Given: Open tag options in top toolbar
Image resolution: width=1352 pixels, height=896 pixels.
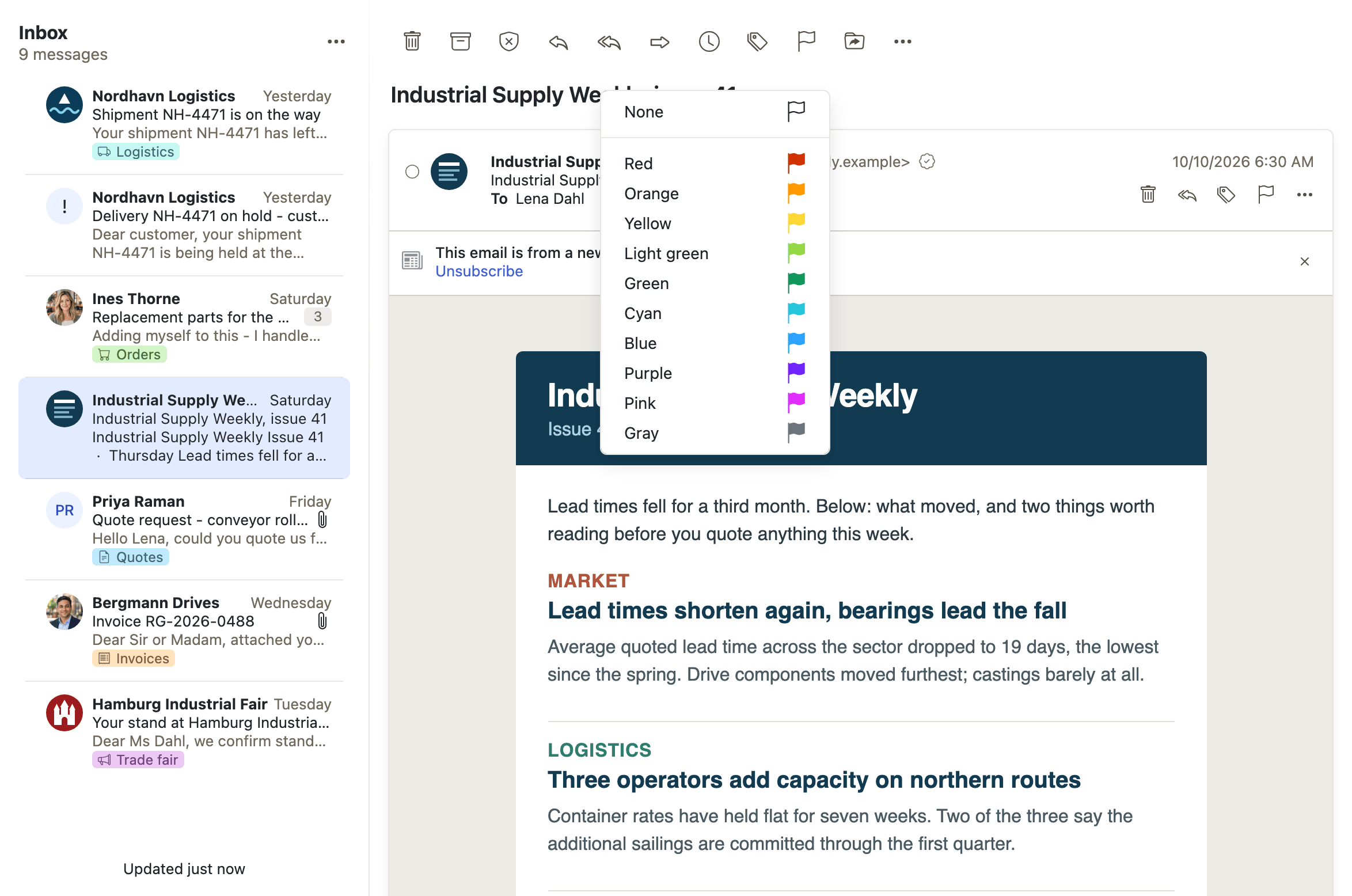Looking at the screenshot, I should tap(758, 41).
